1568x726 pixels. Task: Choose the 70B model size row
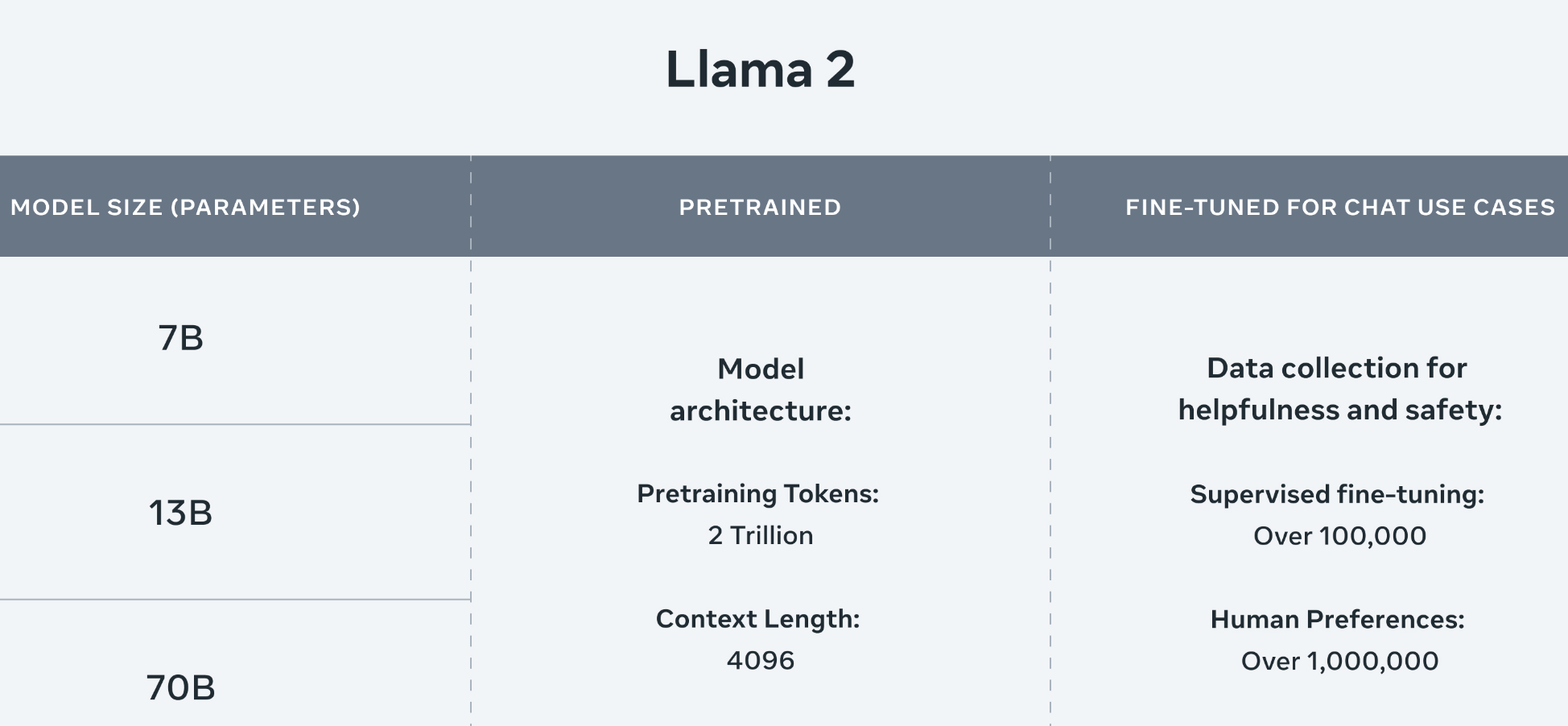click(181, 688)
